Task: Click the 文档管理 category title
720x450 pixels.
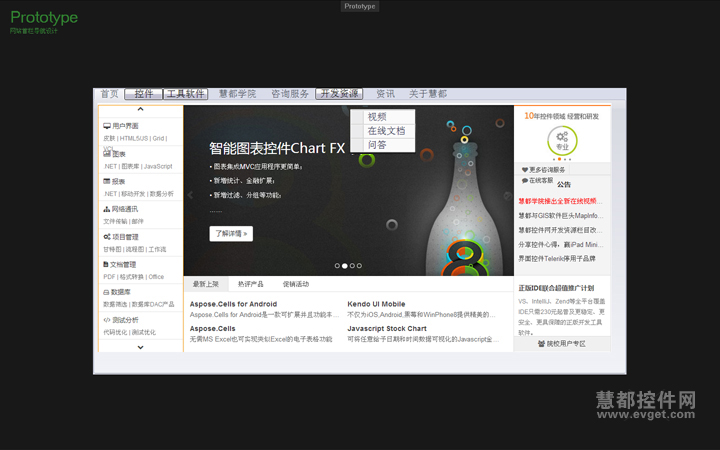Action: 123,264
